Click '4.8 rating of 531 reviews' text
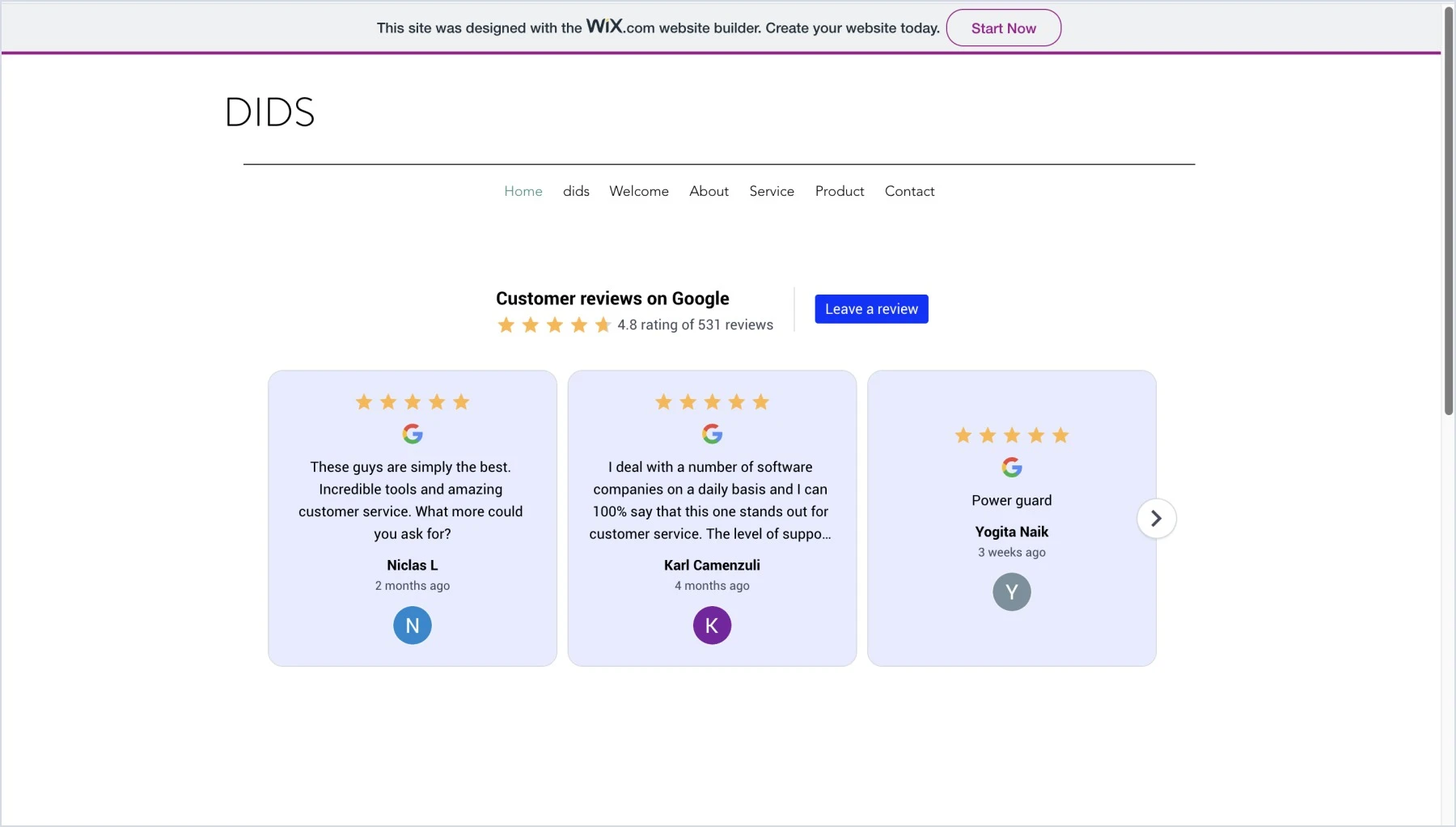Image resolution: width=1456 pixels, height=827 pixels. point(695,325)
